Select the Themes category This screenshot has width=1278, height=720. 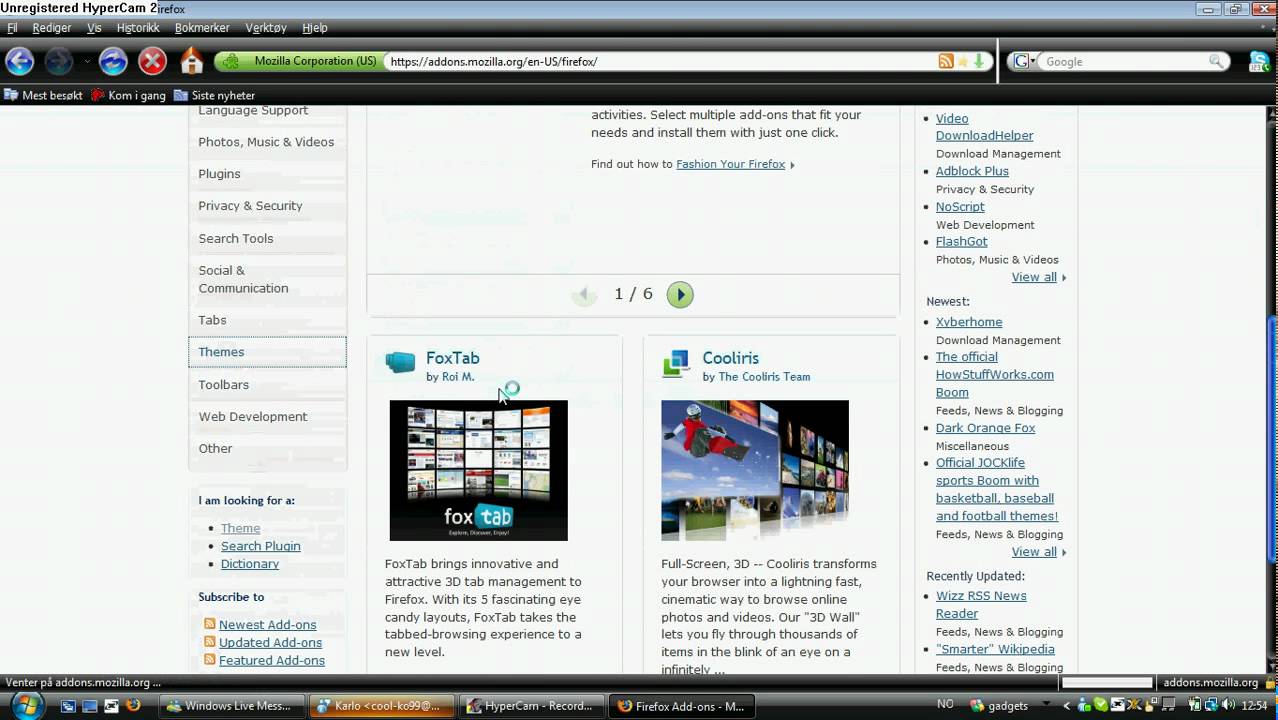(x=267, y=352)
